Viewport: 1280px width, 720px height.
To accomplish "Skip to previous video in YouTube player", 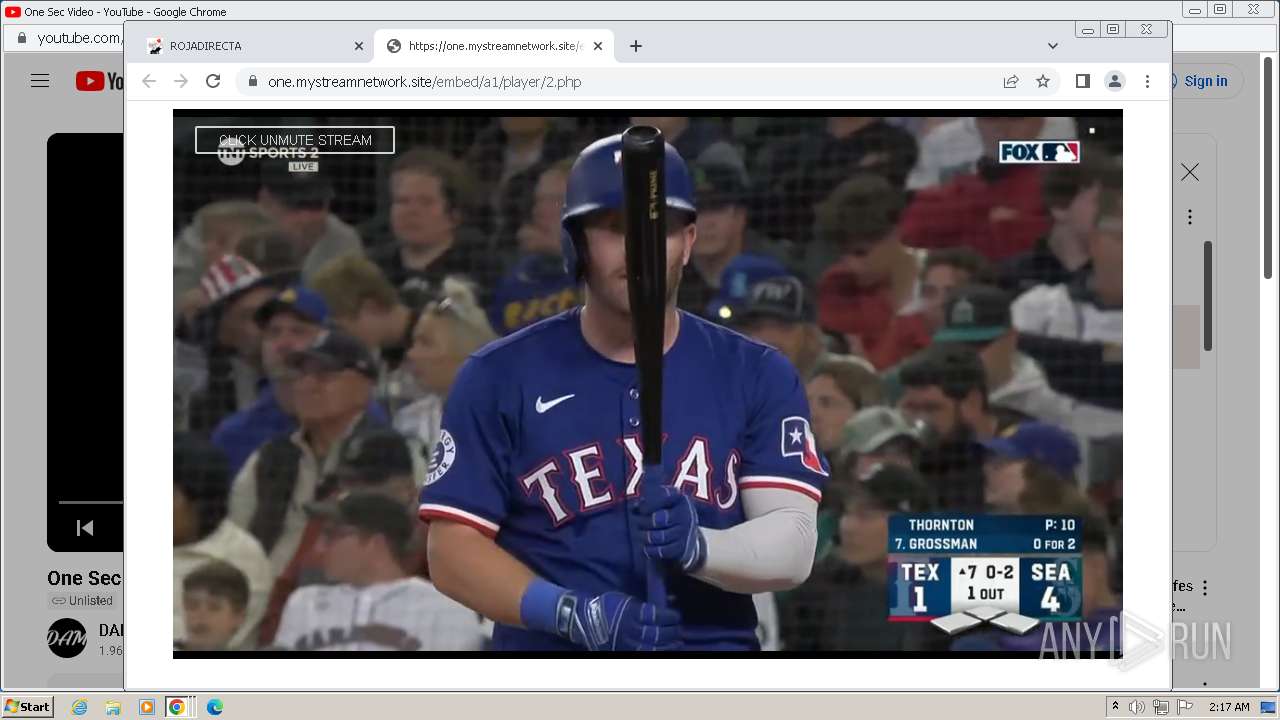I will coord(85,527).
